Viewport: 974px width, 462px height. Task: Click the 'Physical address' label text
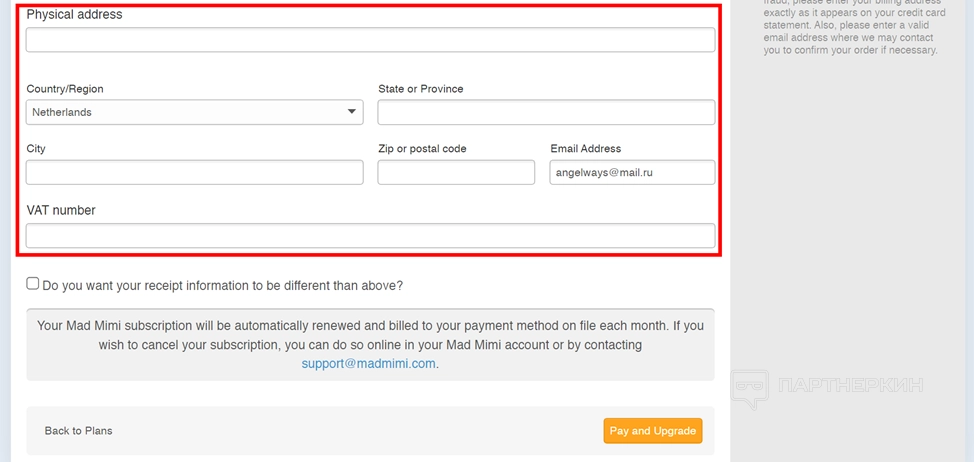coord(74,15)
